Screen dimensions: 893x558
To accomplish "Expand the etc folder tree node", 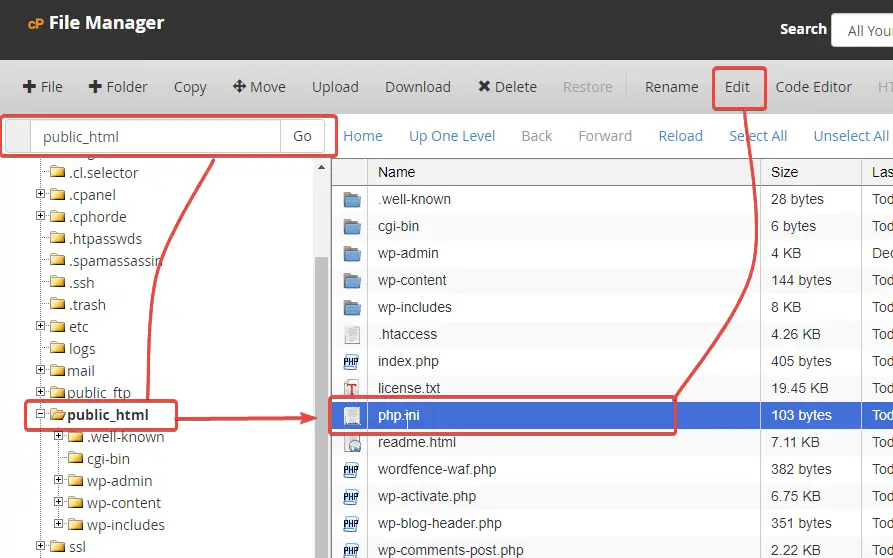I will tap(41, 326).
